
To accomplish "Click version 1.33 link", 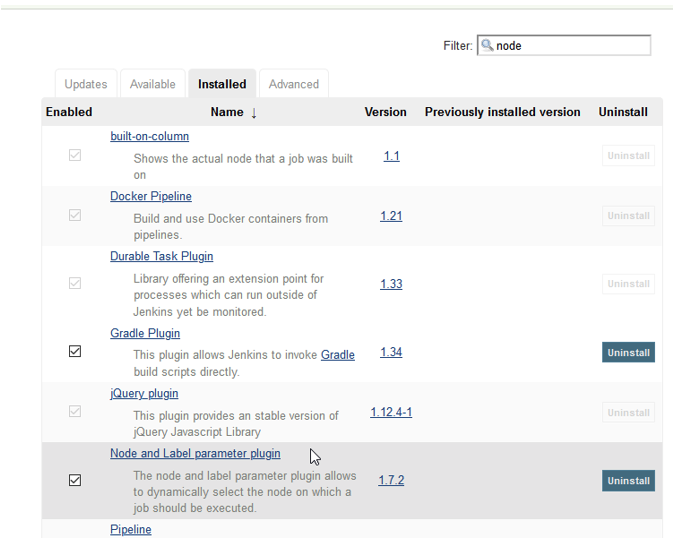I will (391, 284).
